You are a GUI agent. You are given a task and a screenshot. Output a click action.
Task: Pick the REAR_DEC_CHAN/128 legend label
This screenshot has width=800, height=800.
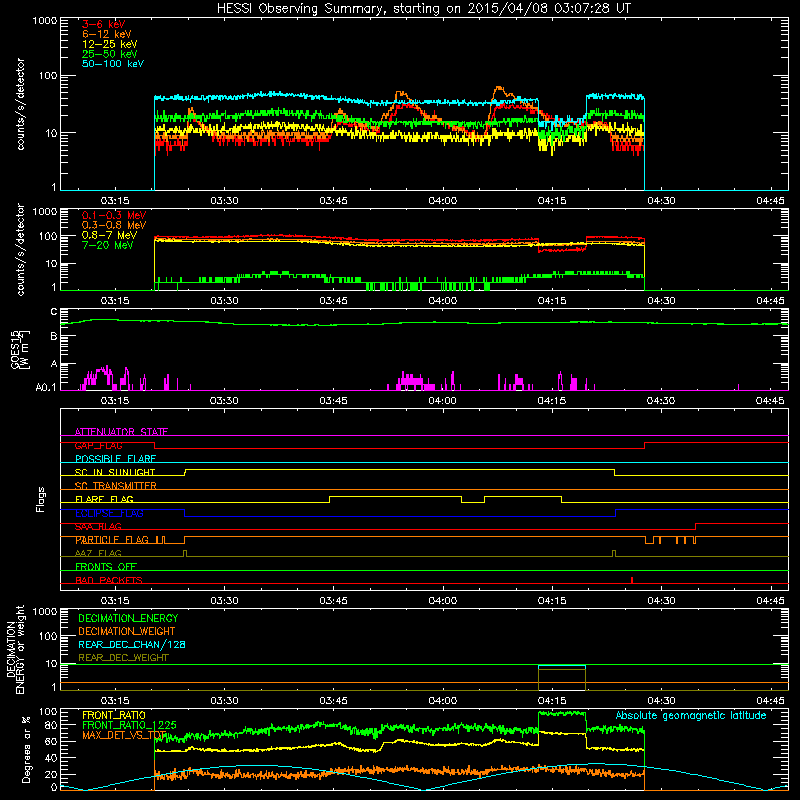tap(132, 644)
